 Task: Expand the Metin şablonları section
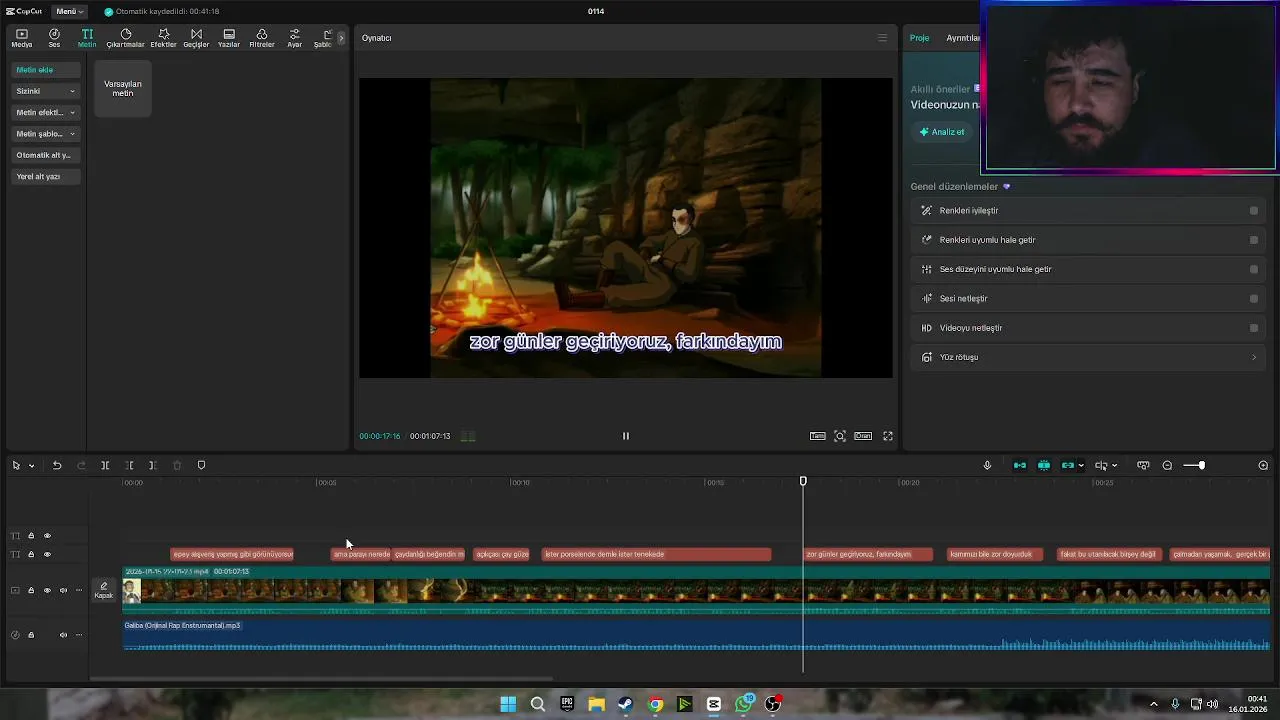pos(46,133)
